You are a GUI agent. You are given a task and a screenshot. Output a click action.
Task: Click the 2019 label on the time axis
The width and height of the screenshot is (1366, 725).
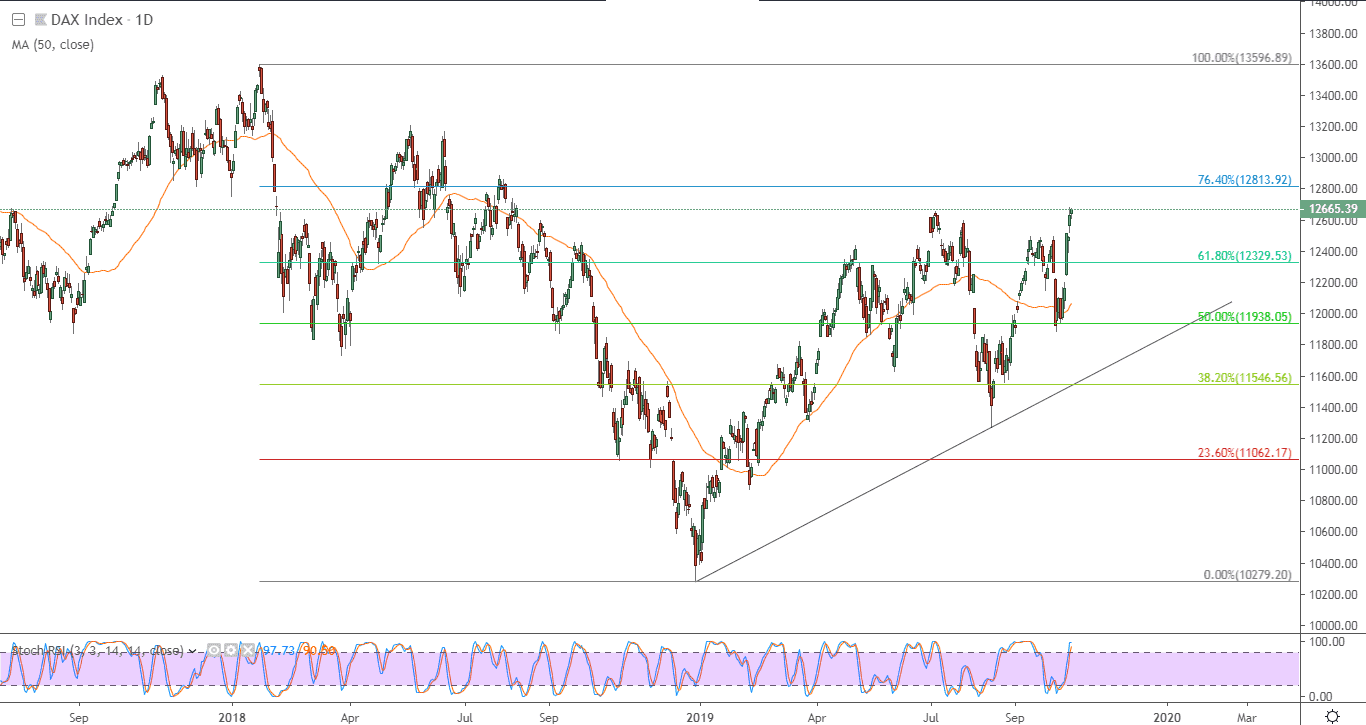(x=701, y=717)
